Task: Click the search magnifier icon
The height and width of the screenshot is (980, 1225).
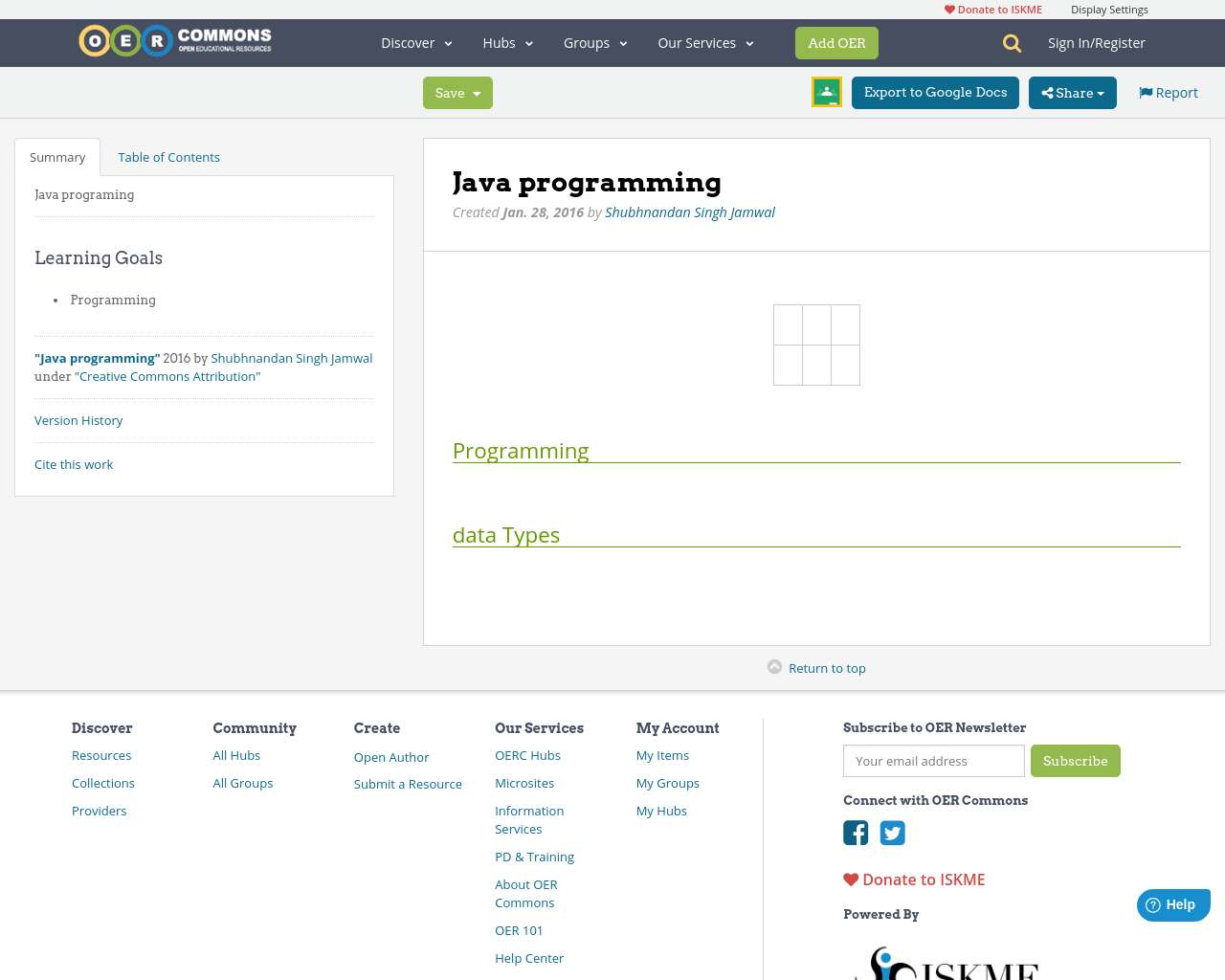Action: click(x=1012, y=43)
